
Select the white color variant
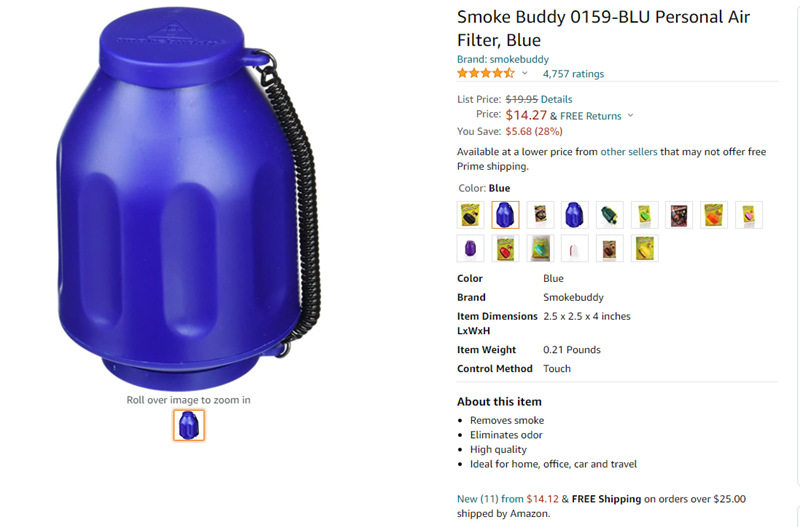[574, 248]
